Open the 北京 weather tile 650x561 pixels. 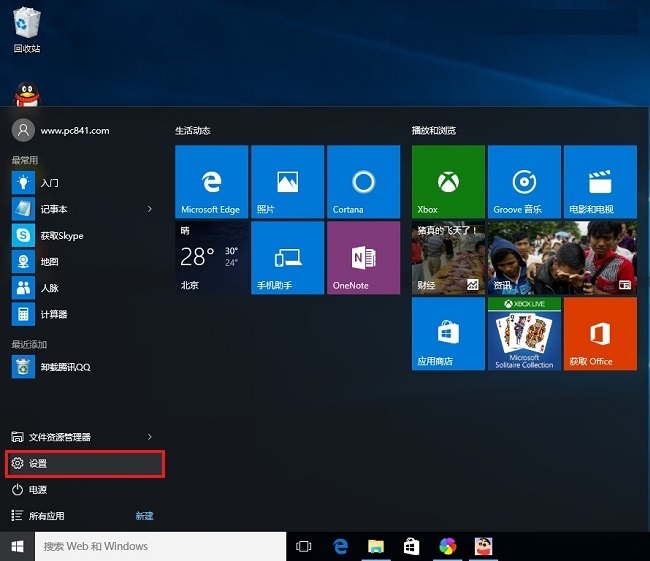click(211, 257)
